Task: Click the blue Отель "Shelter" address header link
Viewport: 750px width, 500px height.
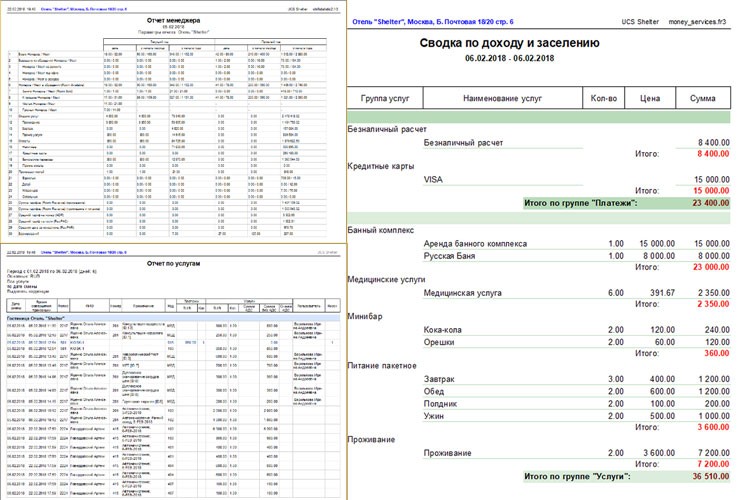Action: pyautogui.click(x=431, y=21)
